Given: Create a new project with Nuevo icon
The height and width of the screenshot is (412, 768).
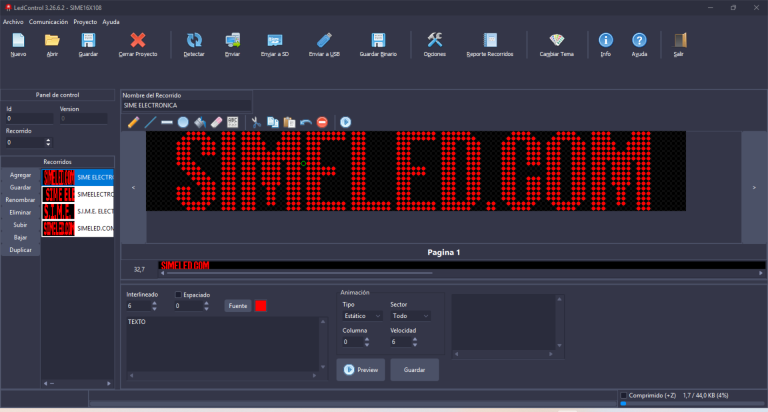Looking at the screenshot, I should pyautogui.click(x=18, y=40).
